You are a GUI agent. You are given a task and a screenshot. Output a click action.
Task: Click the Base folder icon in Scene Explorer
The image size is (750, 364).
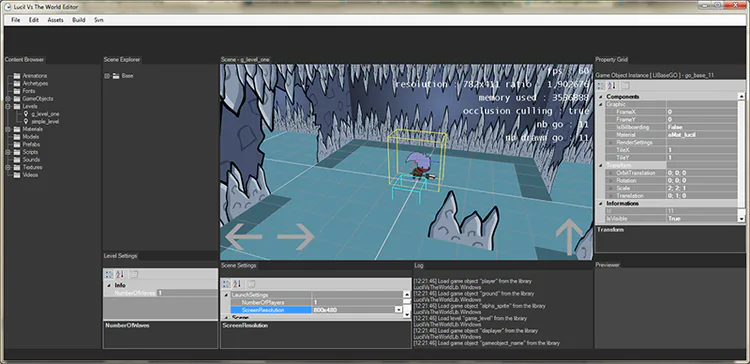click(115, 76)
